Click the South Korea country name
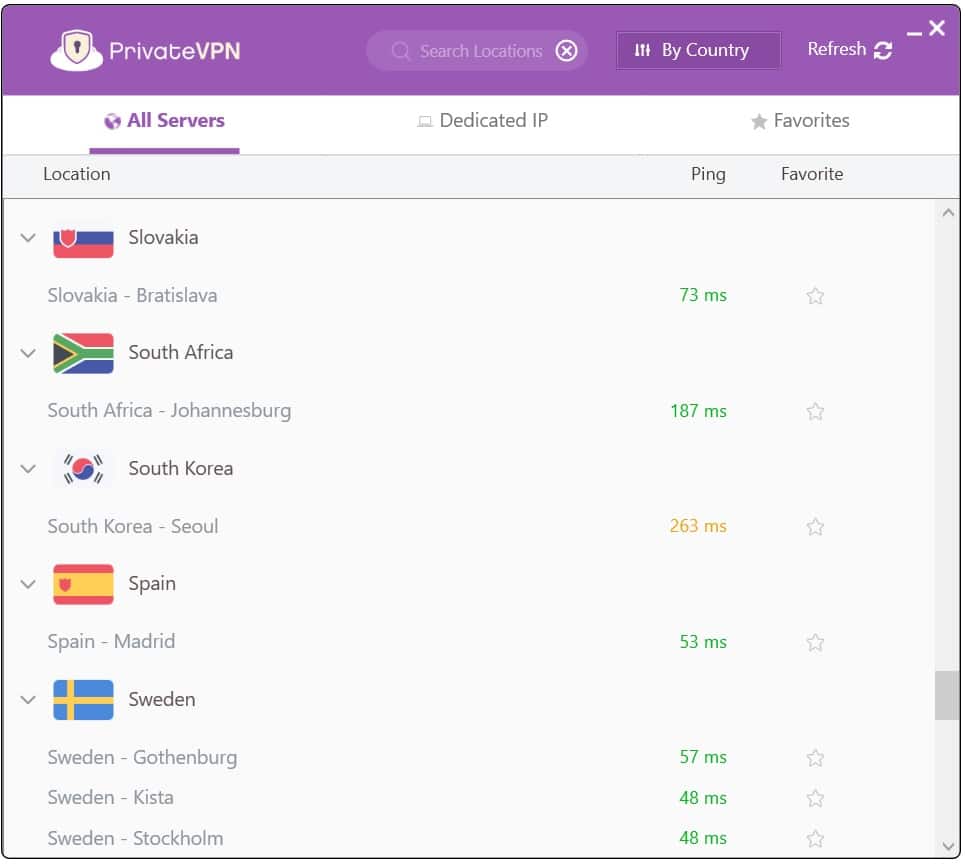Screen dimensions: 965x864 tap(181, 469)
